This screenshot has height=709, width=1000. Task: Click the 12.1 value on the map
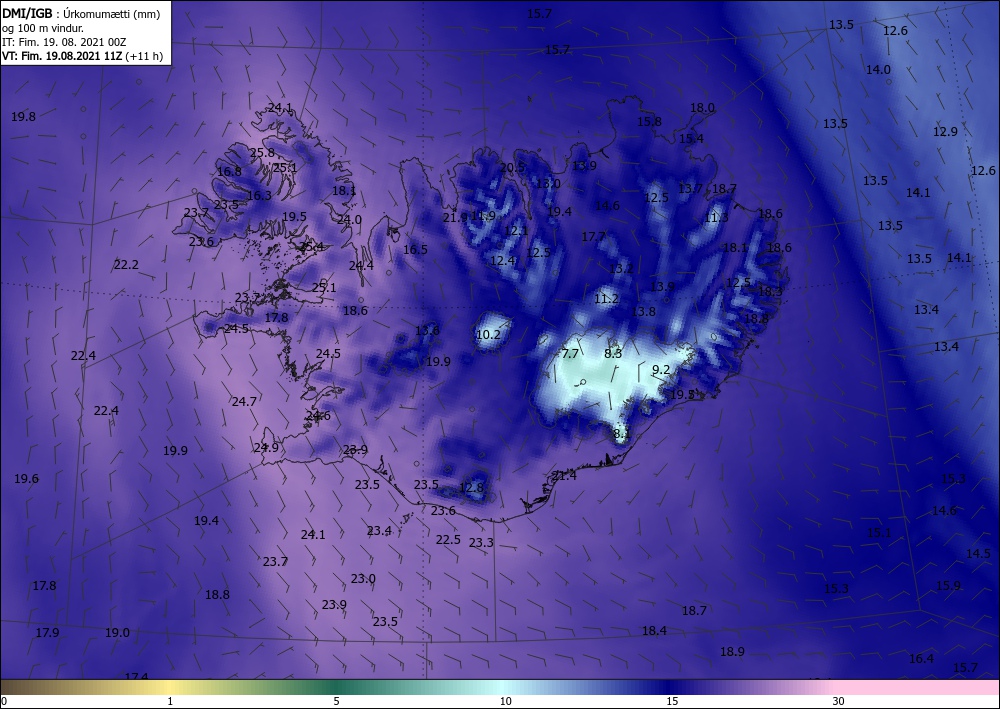tap(516, 230)
